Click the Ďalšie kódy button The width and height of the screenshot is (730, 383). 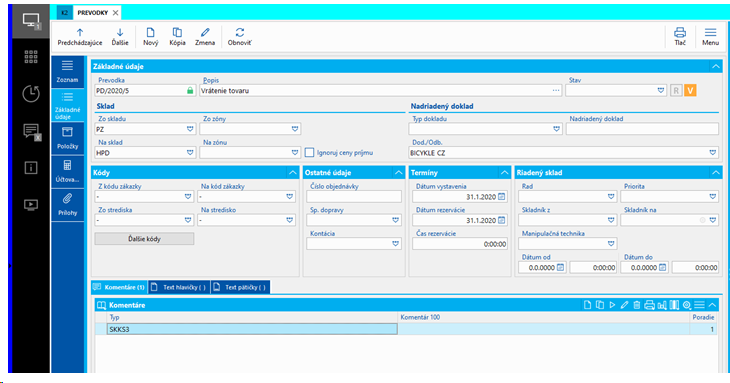[x=144, y=239]
